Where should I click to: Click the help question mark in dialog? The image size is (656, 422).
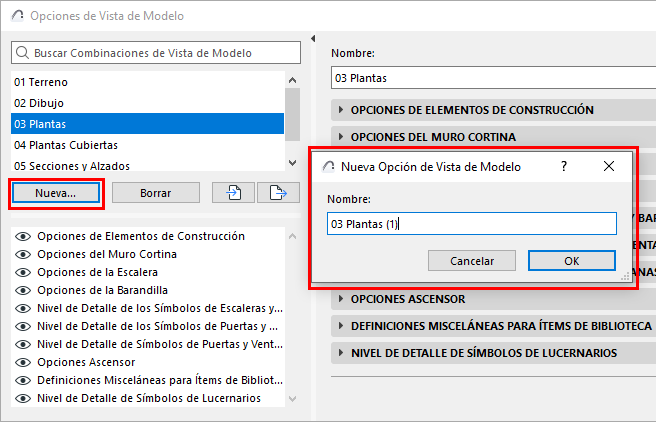(x=564, y=167)
